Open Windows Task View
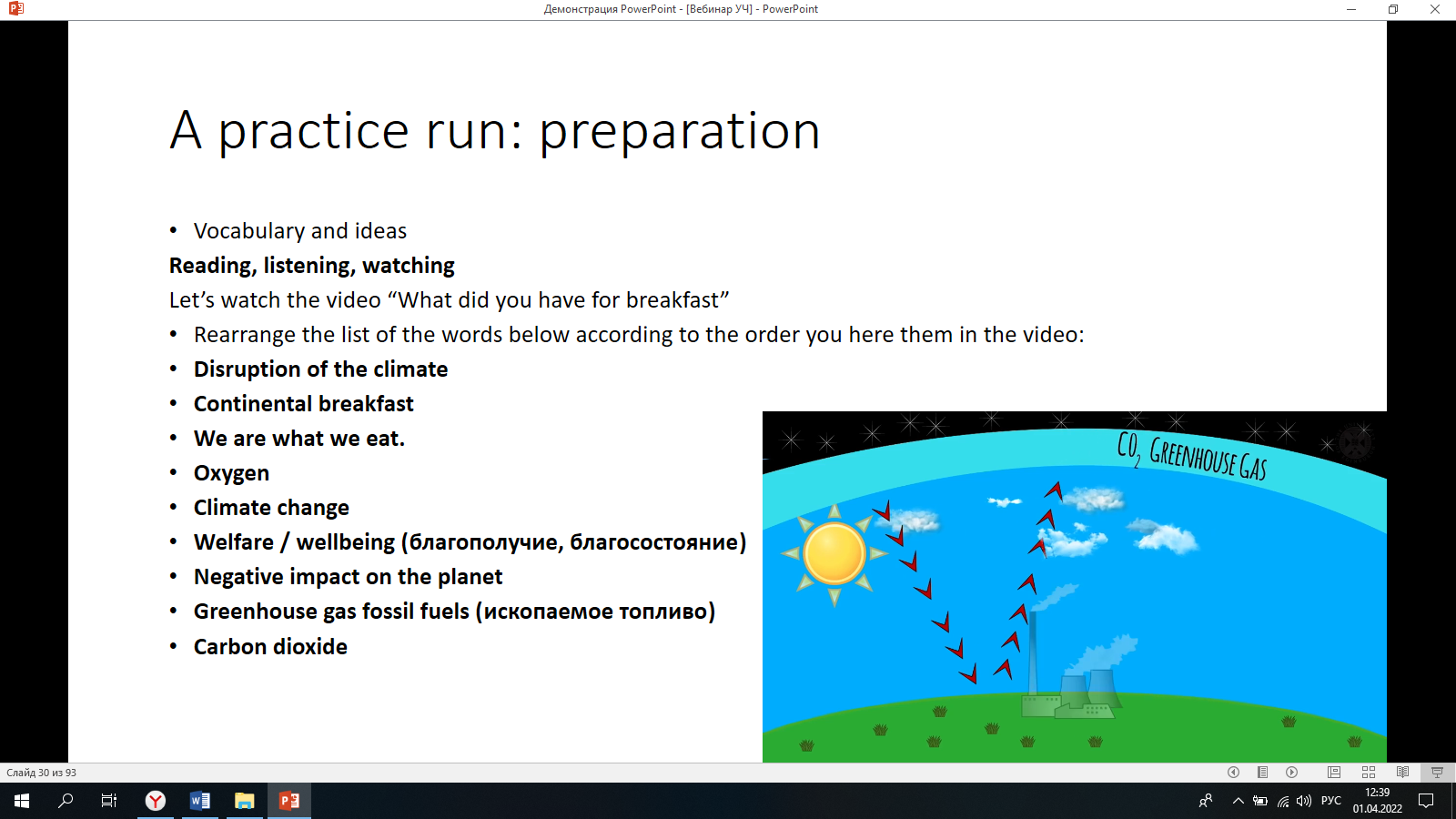This screenshot has width=1456, height=819. pos(109,801)
